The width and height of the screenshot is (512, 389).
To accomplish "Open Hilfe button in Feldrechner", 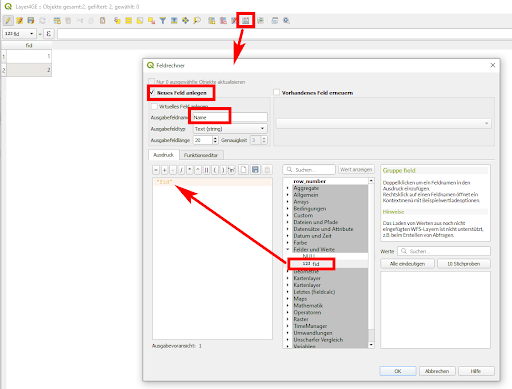I will point(476,371).
